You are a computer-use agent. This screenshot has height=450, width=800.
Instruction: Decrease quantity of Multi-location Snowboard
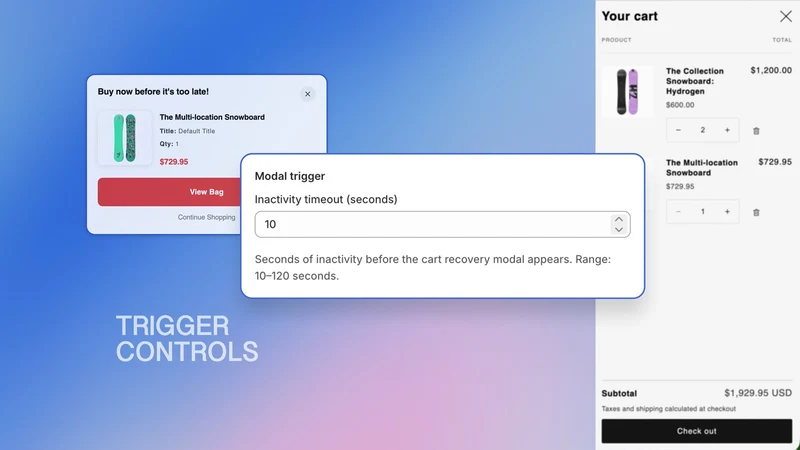tap(678, 212)
